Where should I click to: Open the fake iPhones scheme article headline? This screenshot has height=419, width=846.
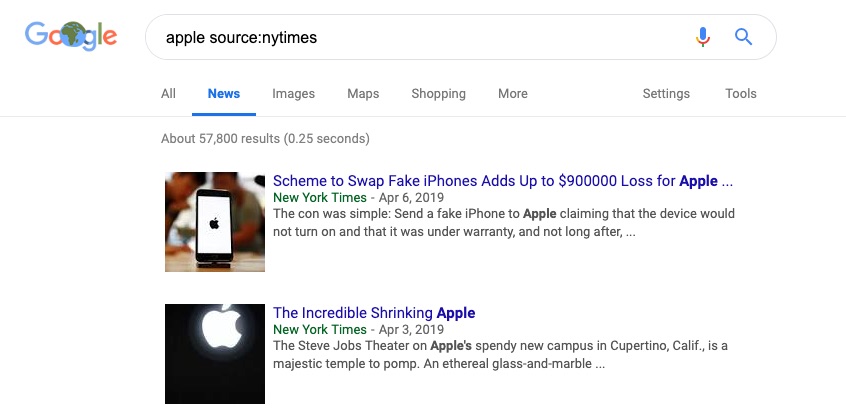tap(503, 181)
